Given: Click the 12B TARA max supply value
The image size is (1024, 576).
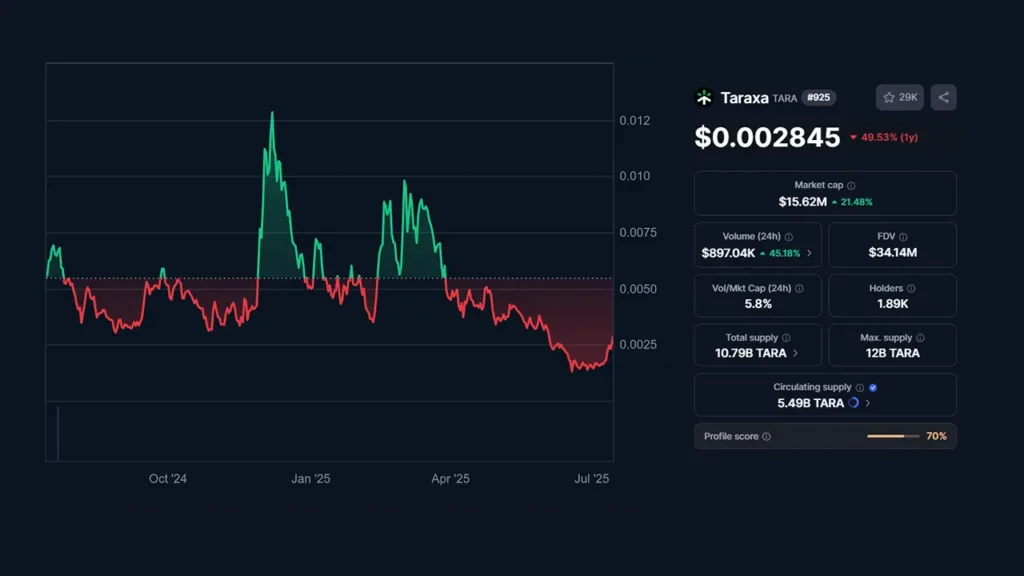Looking at the screenshot, I should pyautogui.click(x=892, y=353).
